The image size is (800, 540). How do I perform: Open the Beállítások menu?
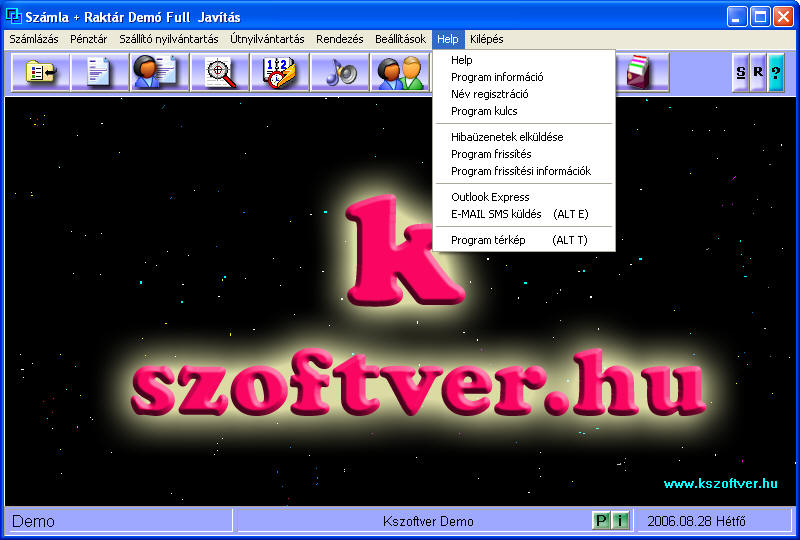[x=401, y=39]
